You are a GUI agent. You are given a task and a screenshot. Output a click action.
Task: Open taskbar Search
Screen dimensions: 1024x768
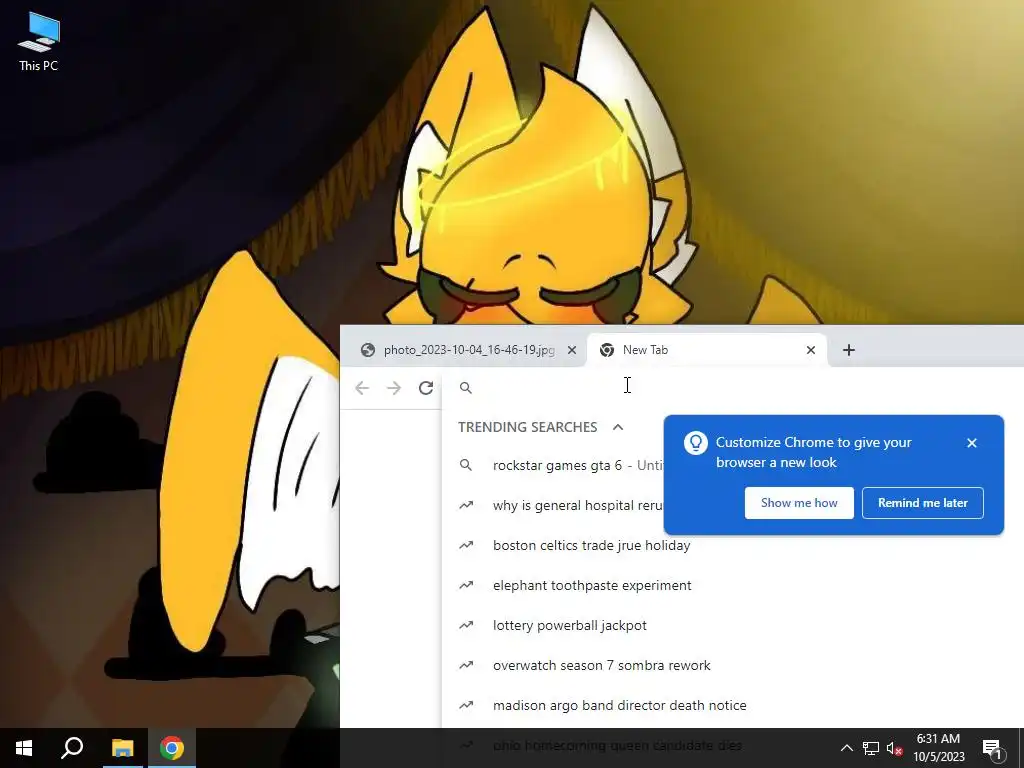pyautogui.click(x=72, y=748)
